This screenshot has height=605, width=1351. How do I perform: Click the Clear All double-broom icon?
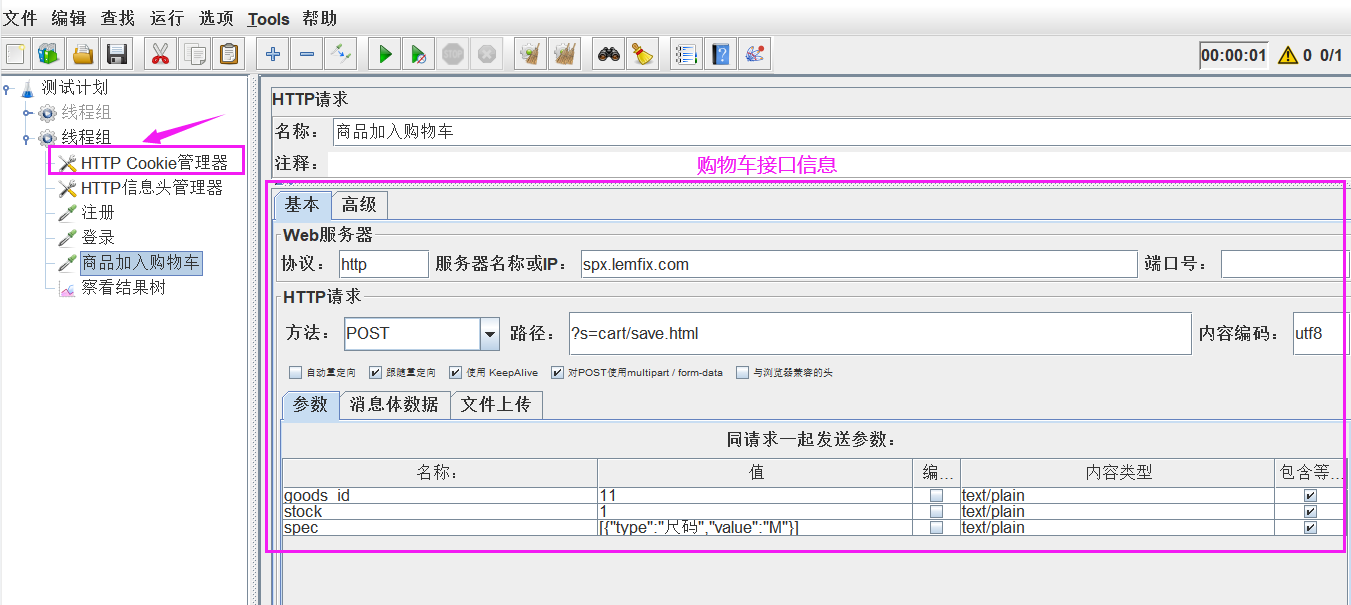565,54
